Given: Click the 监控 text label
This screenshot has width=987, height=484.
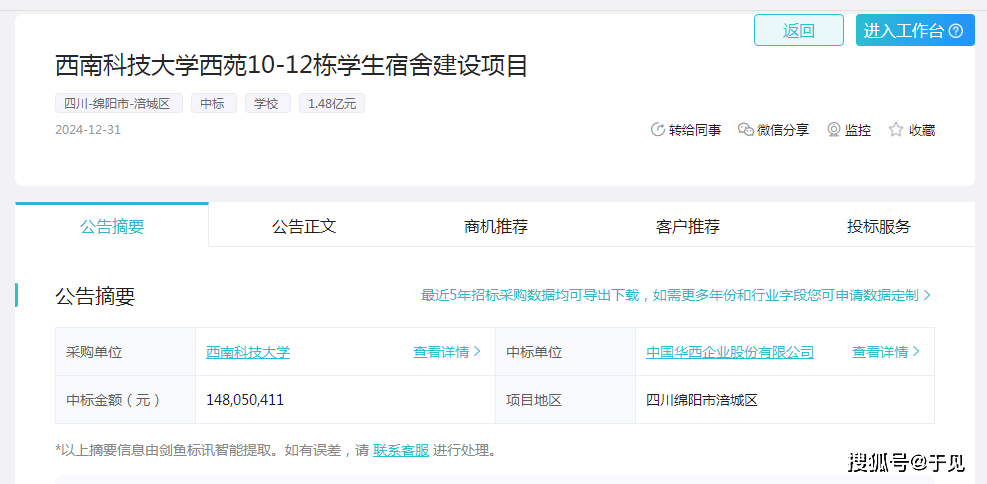Looking at the screenshot, I should (858, 130).
